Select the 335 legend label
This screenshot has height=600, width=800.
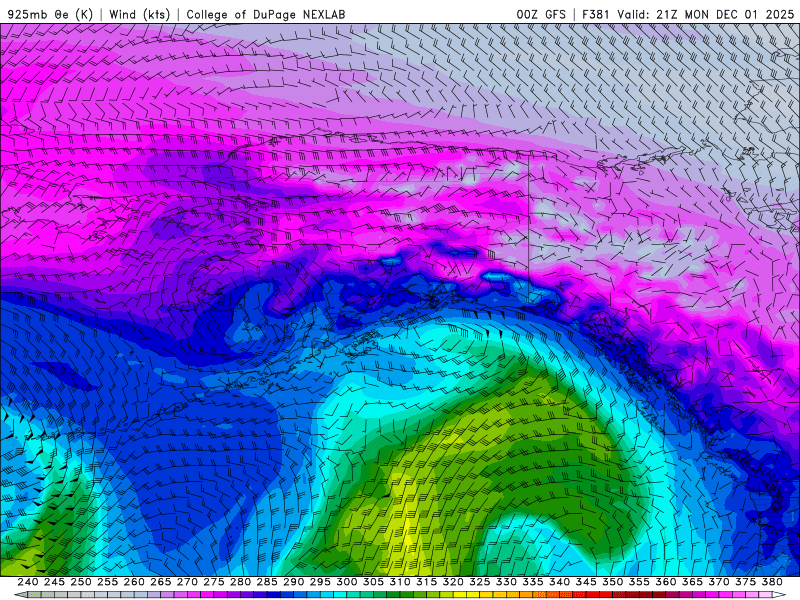pos(533,582)
